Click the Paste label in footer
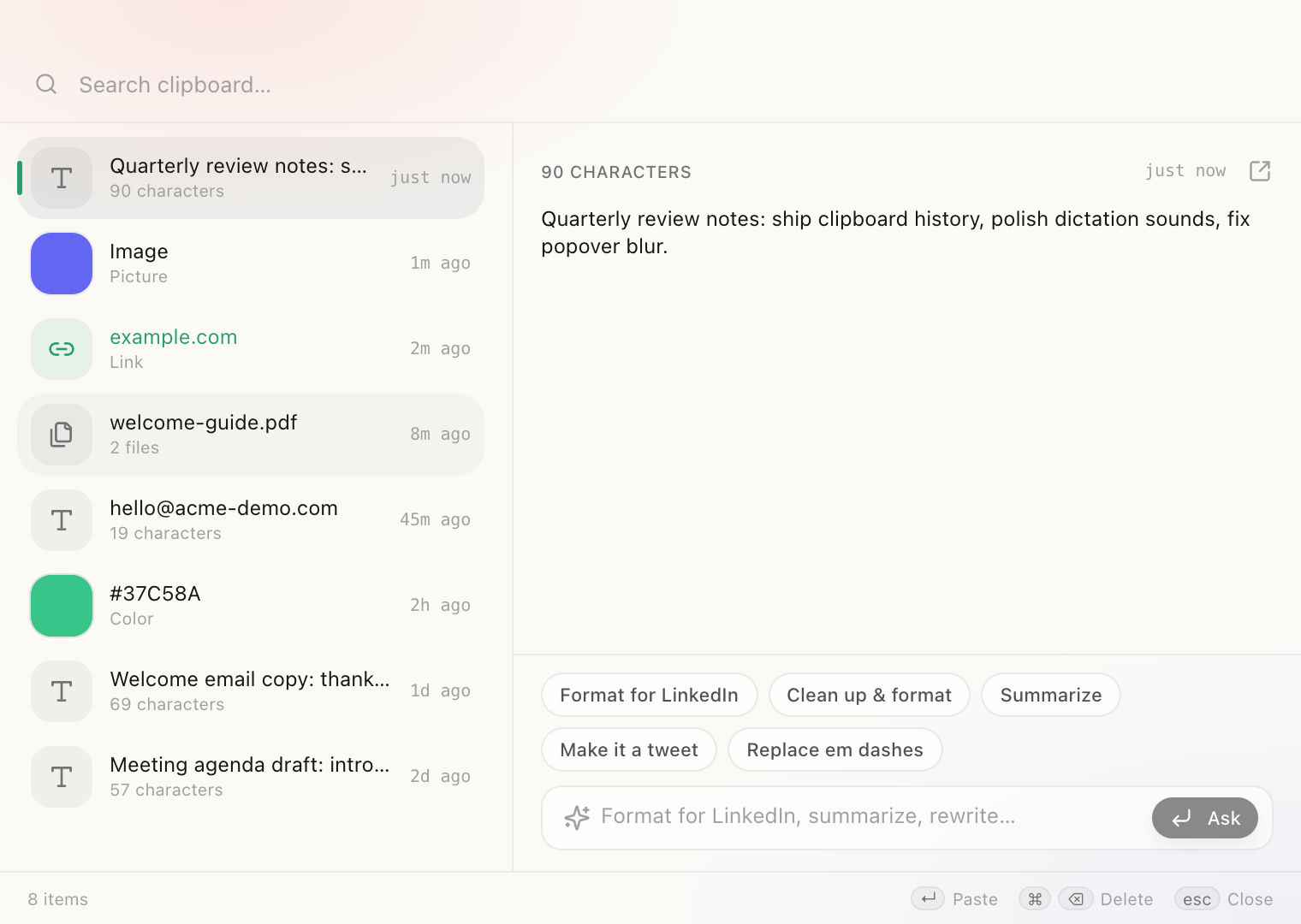Screen dimensions: 1301x924 pos(975,899)
